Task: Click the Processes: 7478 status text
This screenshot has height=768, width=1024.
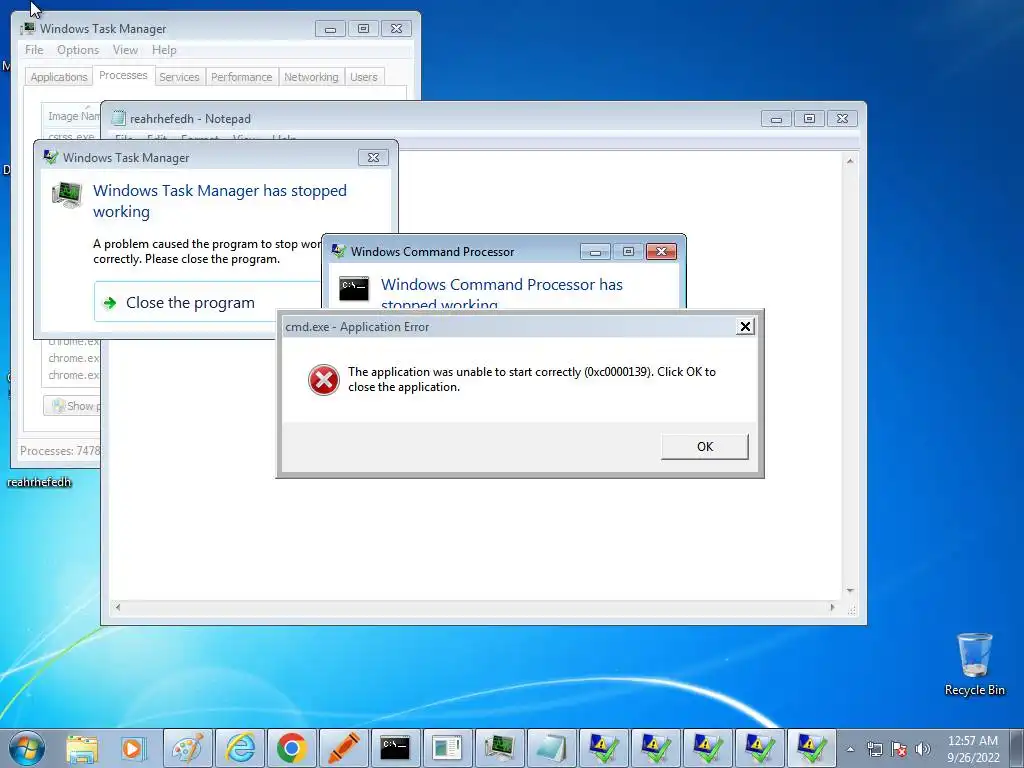Action: tap(60, 451)
